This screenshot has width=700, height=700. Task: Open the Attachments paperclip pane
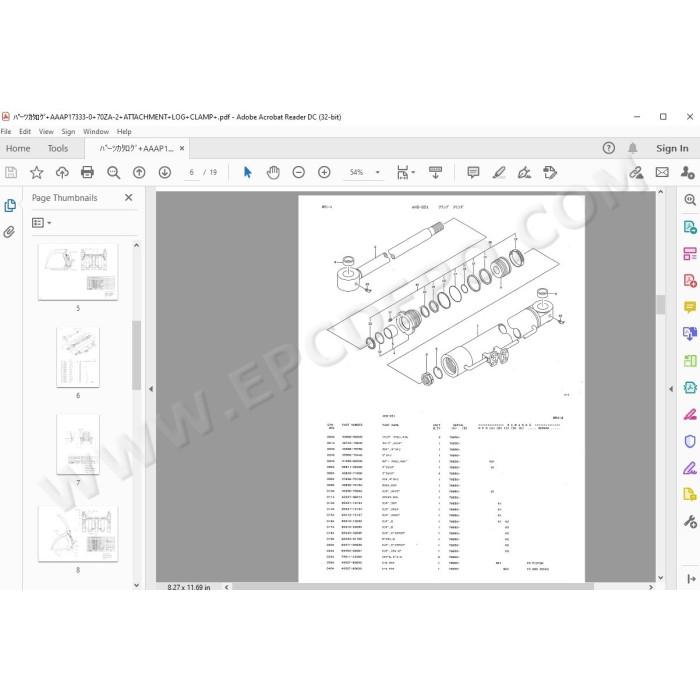point(9,232)
